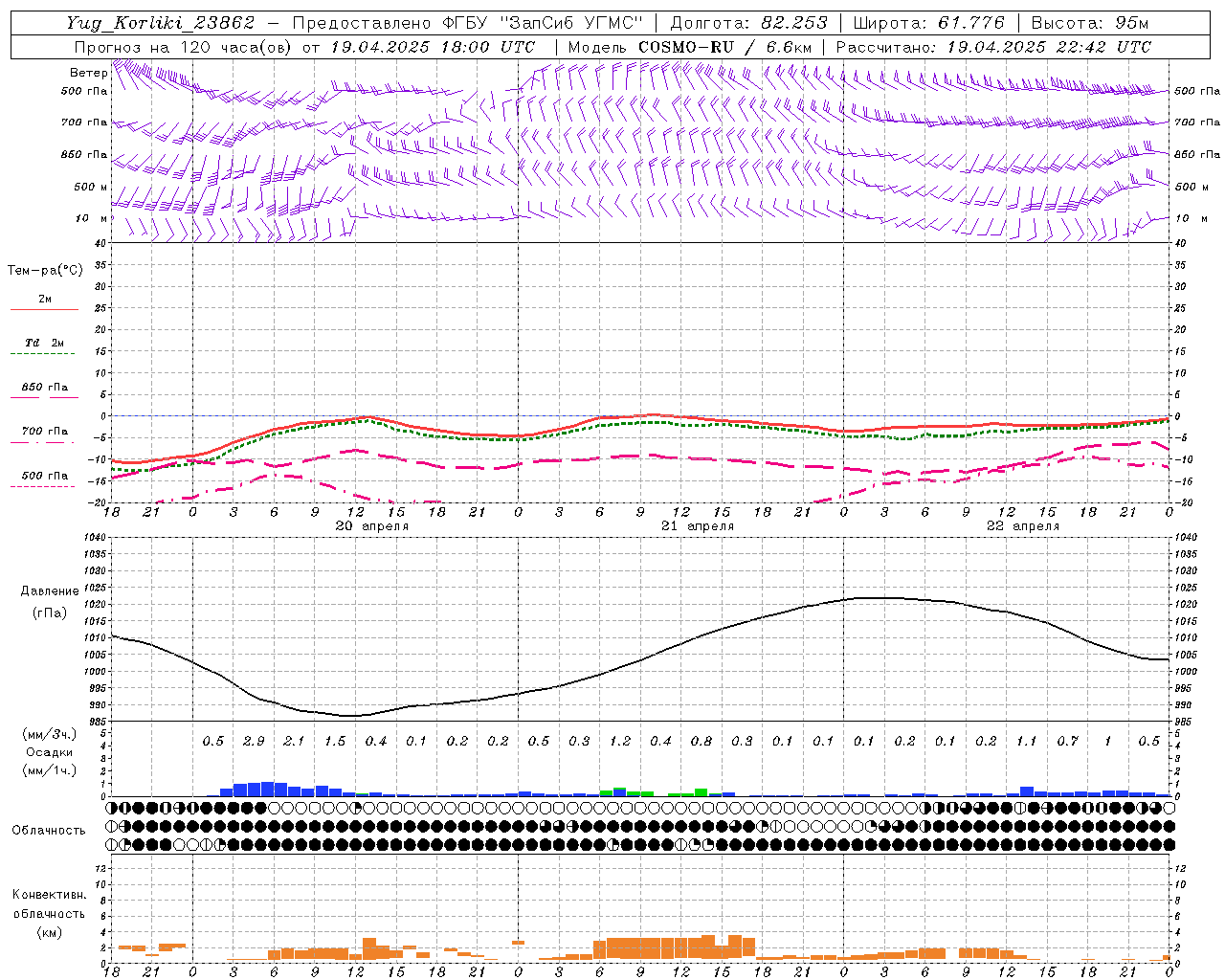The width and height of the screenshot is (1225, 980).
Task: Click the 1.2 precipitation value
Action: pos(620,741)
